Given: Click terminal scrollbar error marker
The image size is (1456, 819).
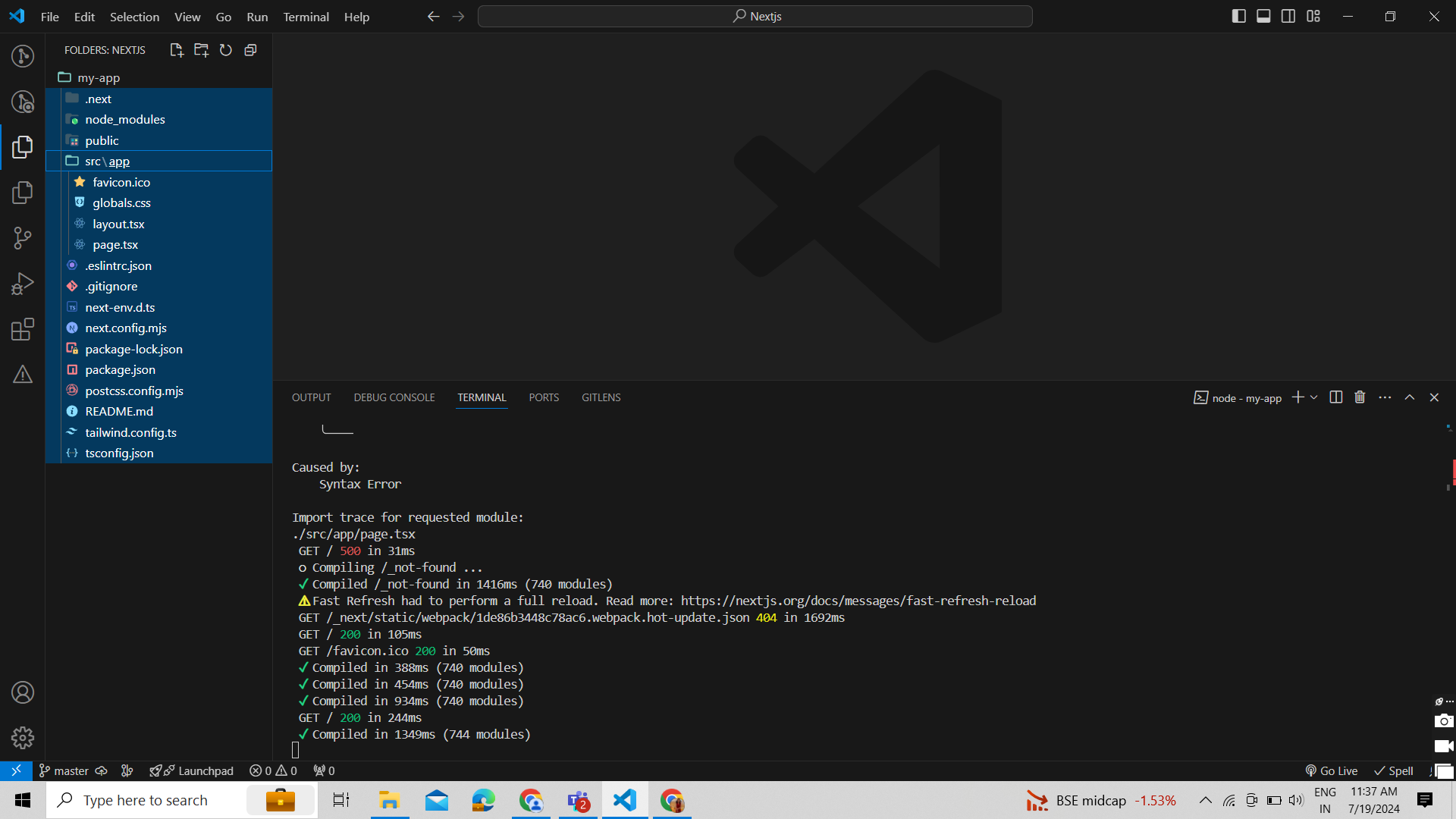Looking at the screenshot, I should tap(1453, 472).
